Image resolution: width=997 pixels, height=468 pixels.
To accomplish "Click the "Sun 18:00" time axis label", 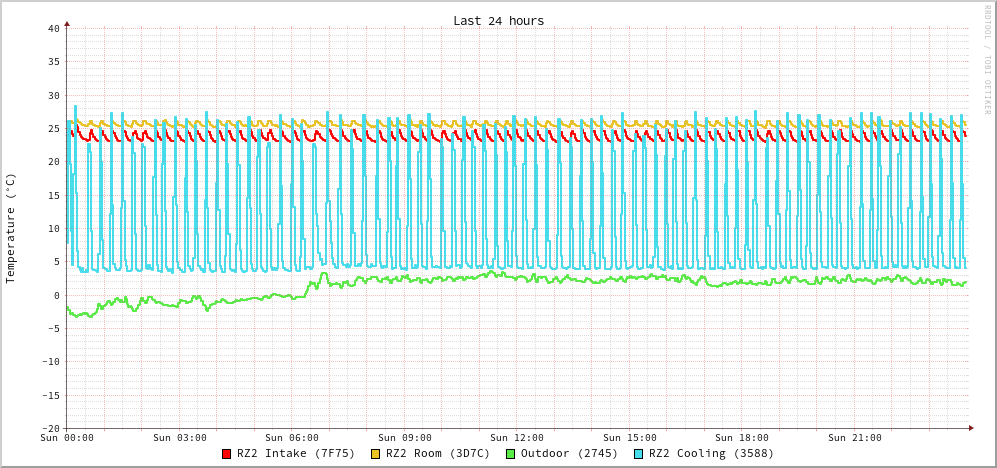I will coord(742,438).
